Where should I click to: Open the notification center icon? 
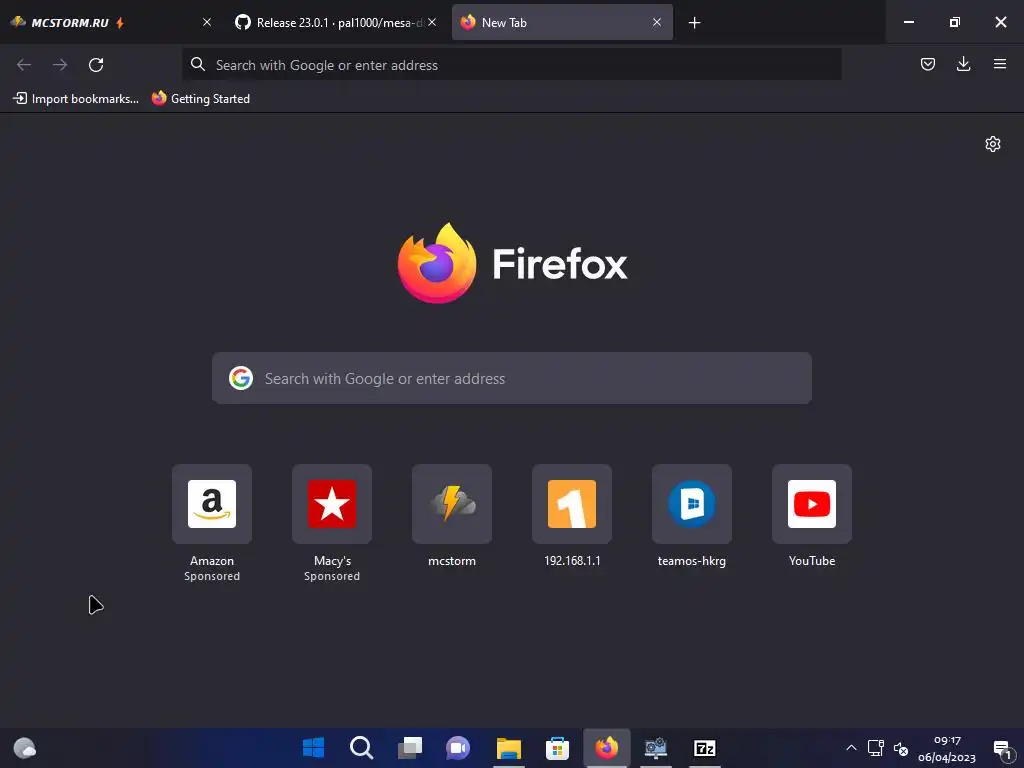(x=1002, y=749)
